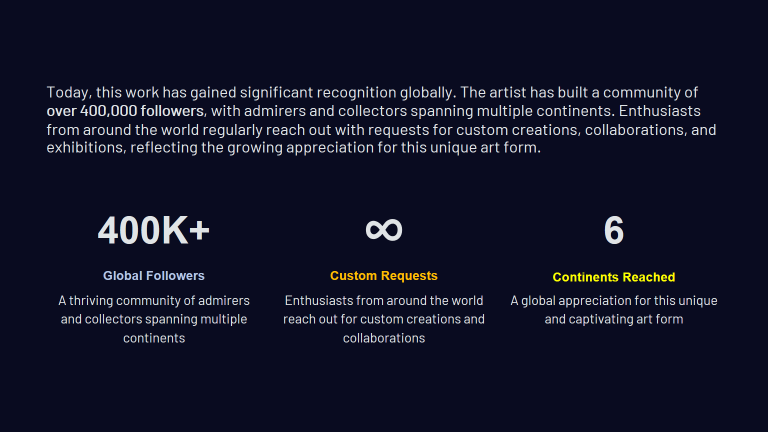Screen dimensions: 768x432
Task: Click 'collaborations' under Custom Requests
Action: 384,338
